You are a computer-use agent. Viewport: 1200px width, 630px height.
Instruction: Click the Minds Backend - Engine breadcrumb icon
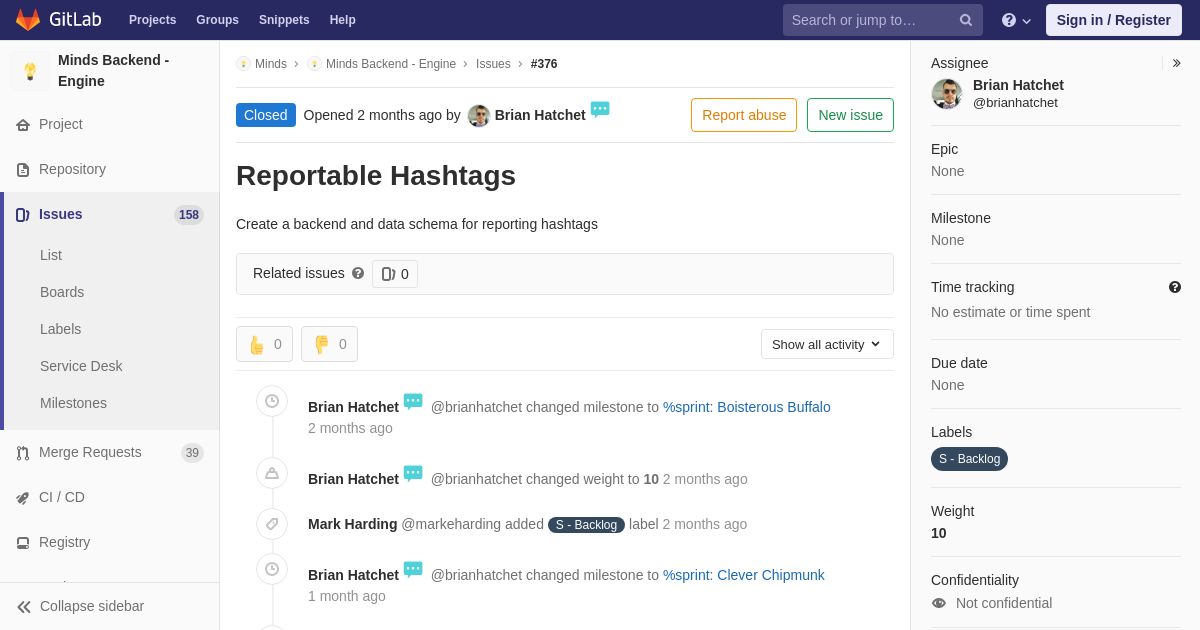coord(314,64)
